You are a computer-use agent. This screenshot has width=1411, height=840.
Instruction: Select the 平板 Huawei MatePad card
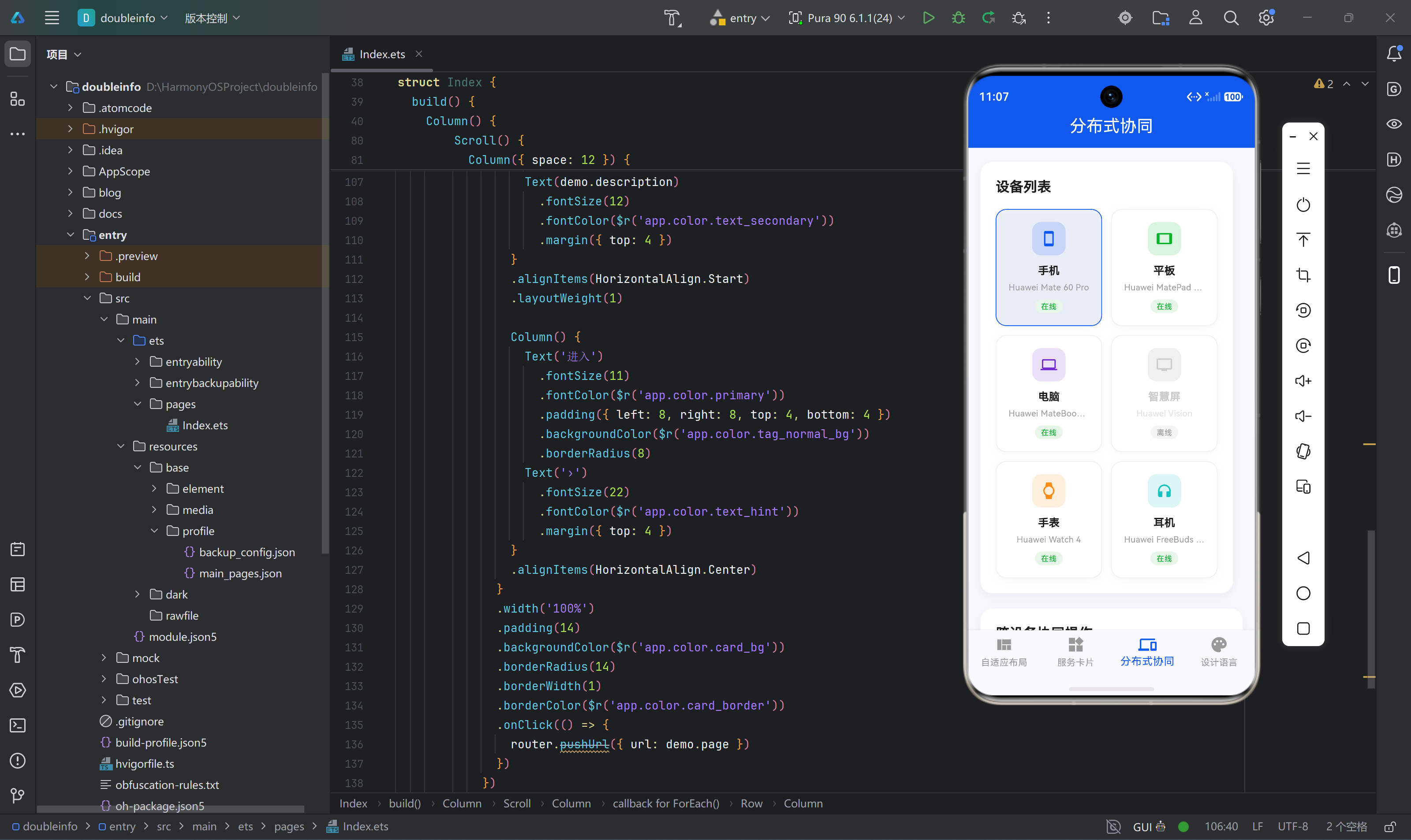[1164, 267]
